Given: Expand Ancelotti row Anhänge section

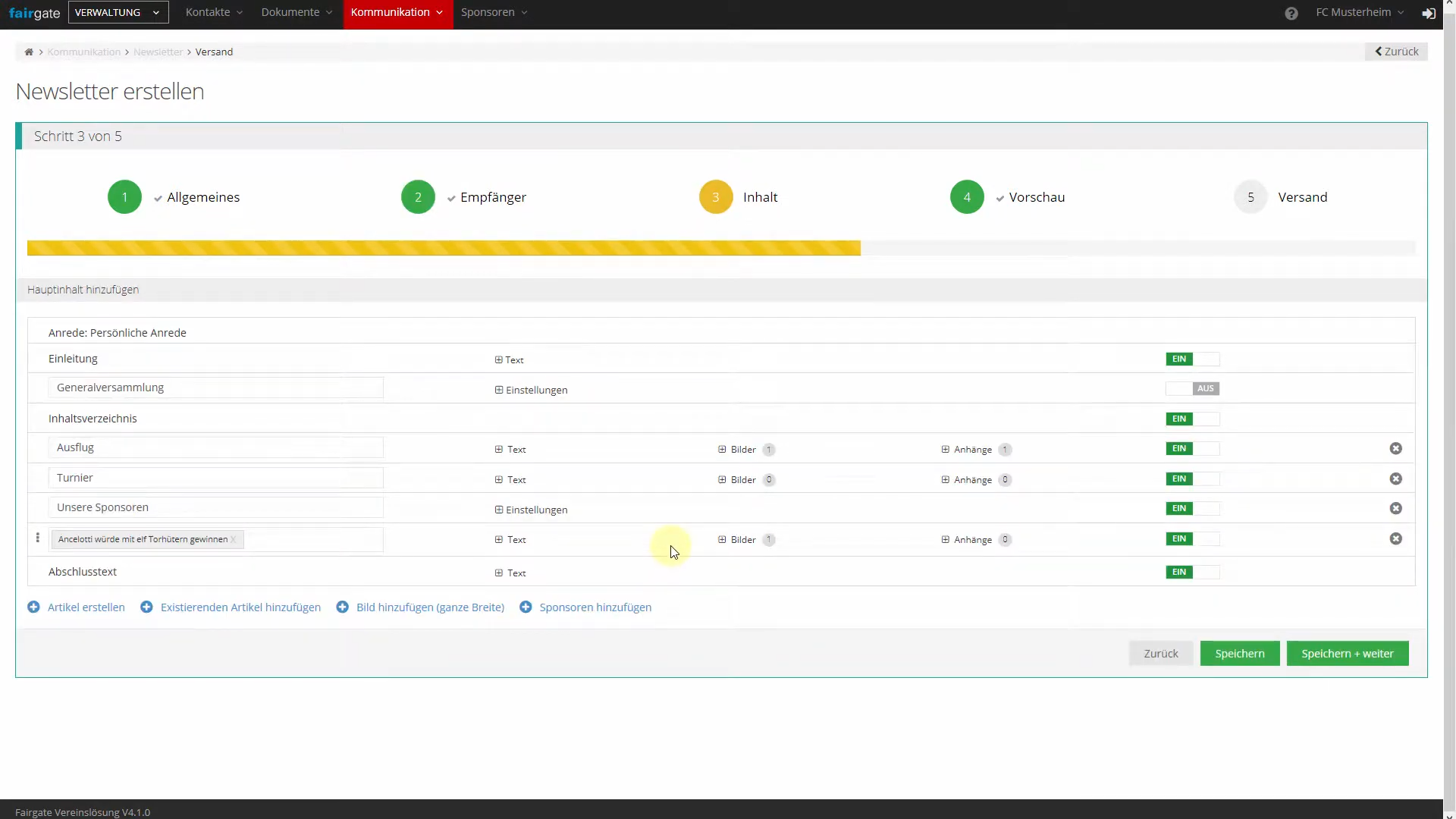Looking at the screenshot, I should point(967,540).
